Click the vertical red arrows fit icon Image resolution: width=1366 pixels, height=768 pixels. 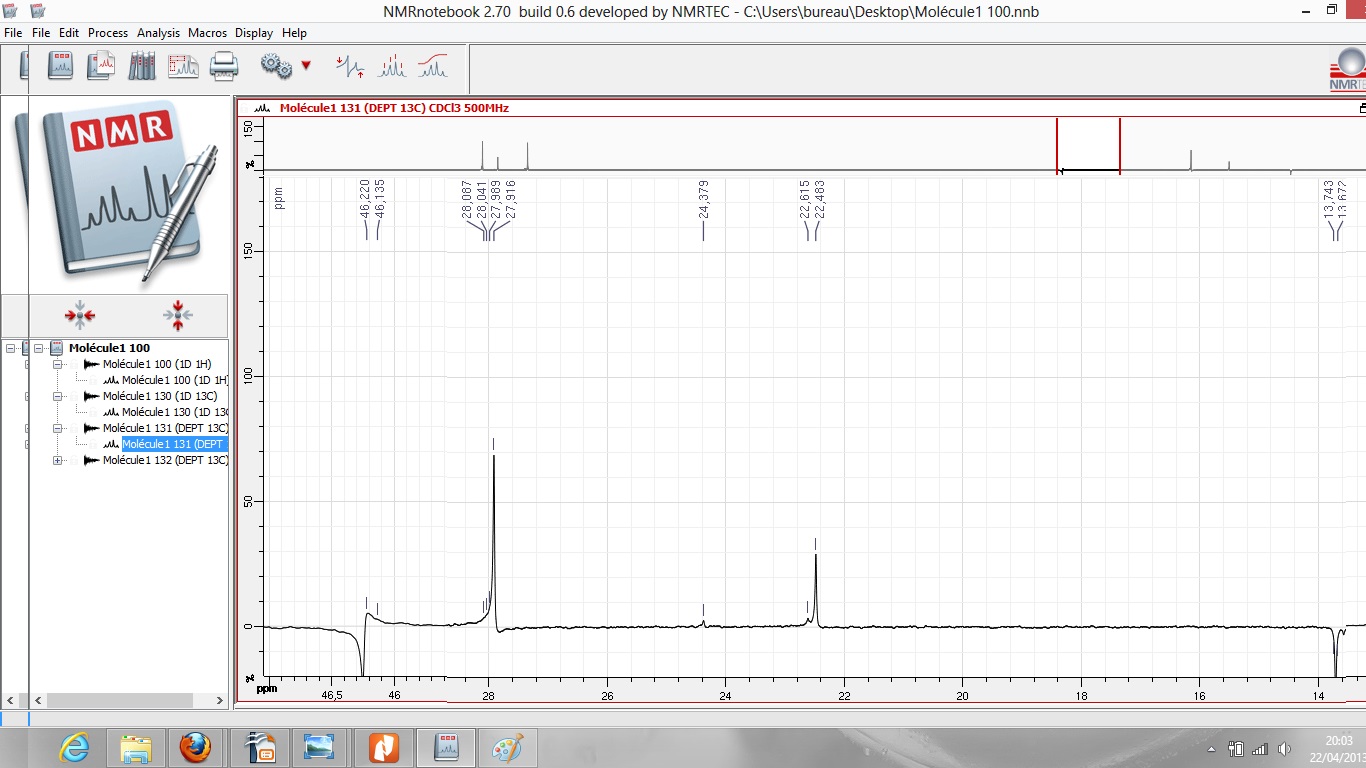pos(177,316)
